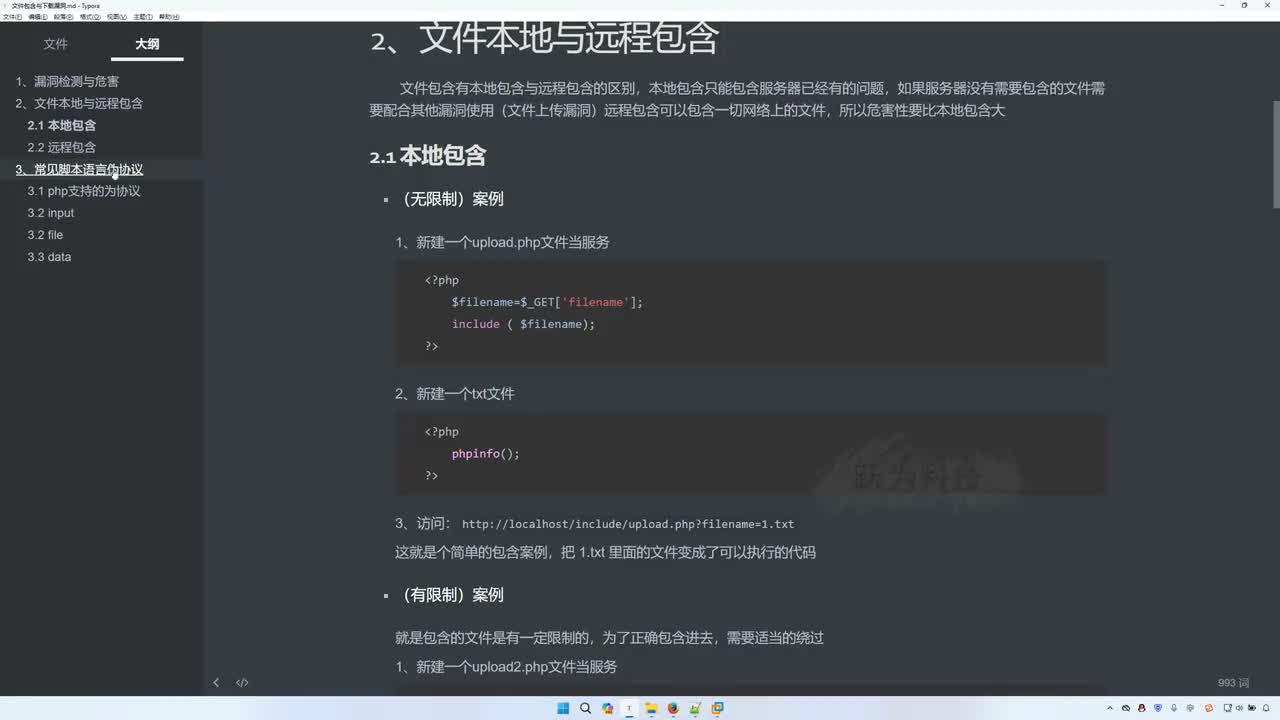The image size is (1280, 720).
Task: Select outline entry 2.1 本地包含
Action: pos(62,126)
